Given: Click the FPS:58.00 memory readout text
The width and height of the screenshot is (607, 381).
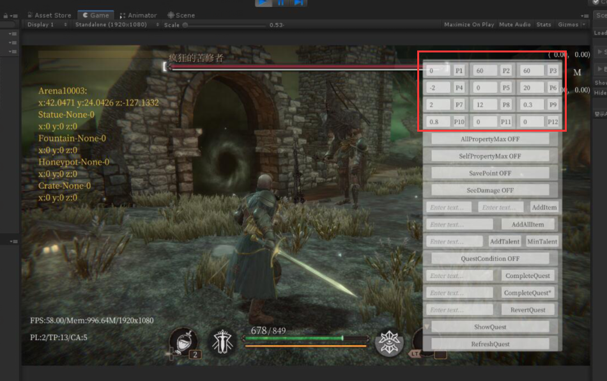Looking at the screenshot, I should click(92, 321).
